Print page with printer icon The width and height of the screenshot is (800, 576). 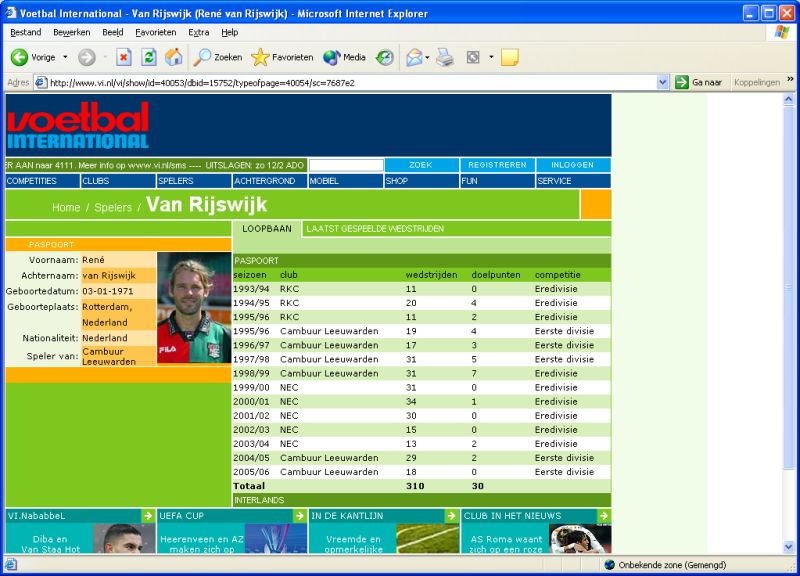click(444, 57)
